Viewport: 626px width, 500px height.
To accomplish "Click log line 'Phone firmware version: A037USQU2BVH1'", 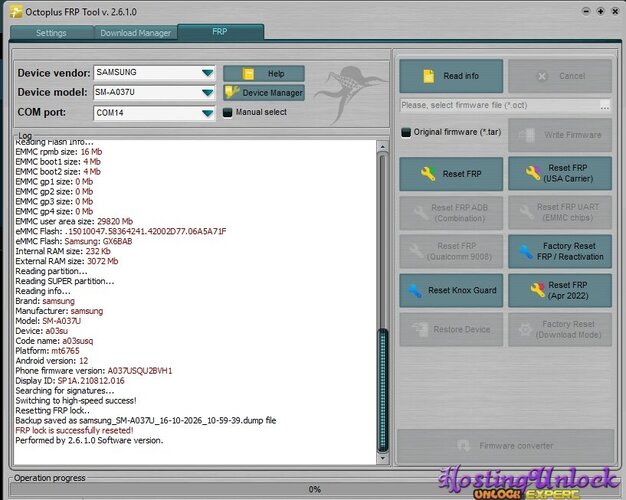I will (94, 371).
